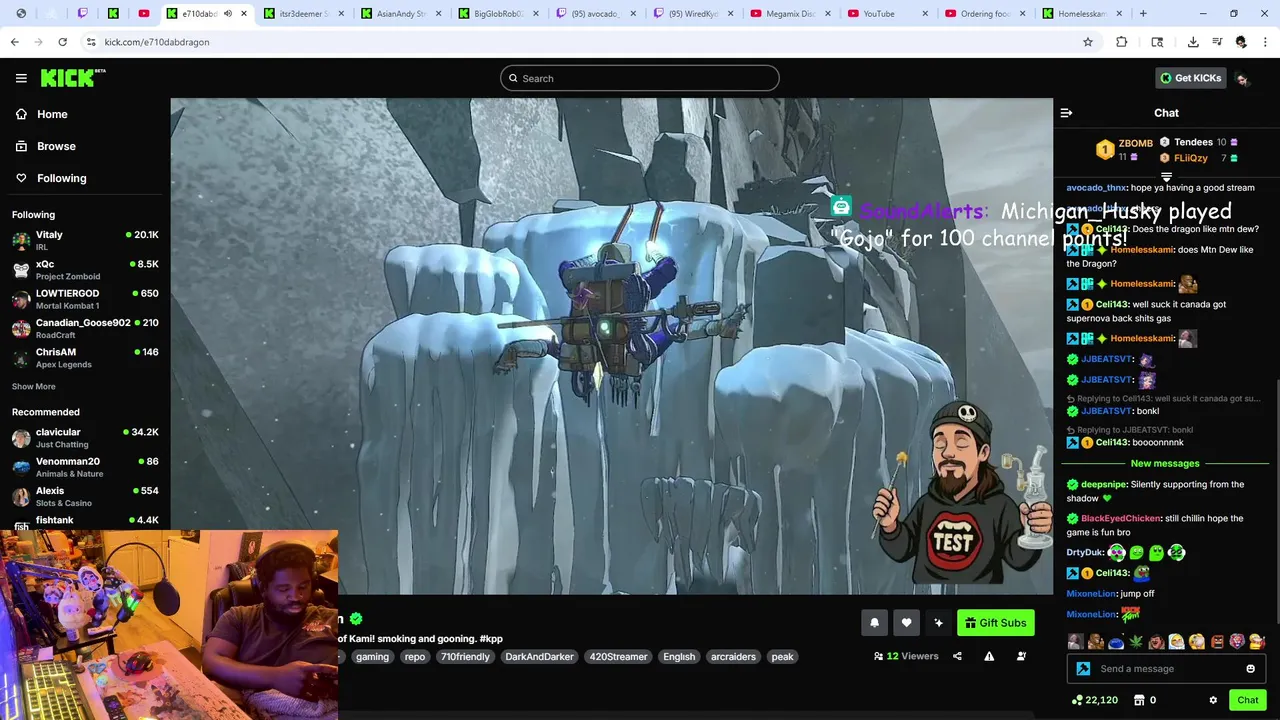Click the Send a message field

1165,669
